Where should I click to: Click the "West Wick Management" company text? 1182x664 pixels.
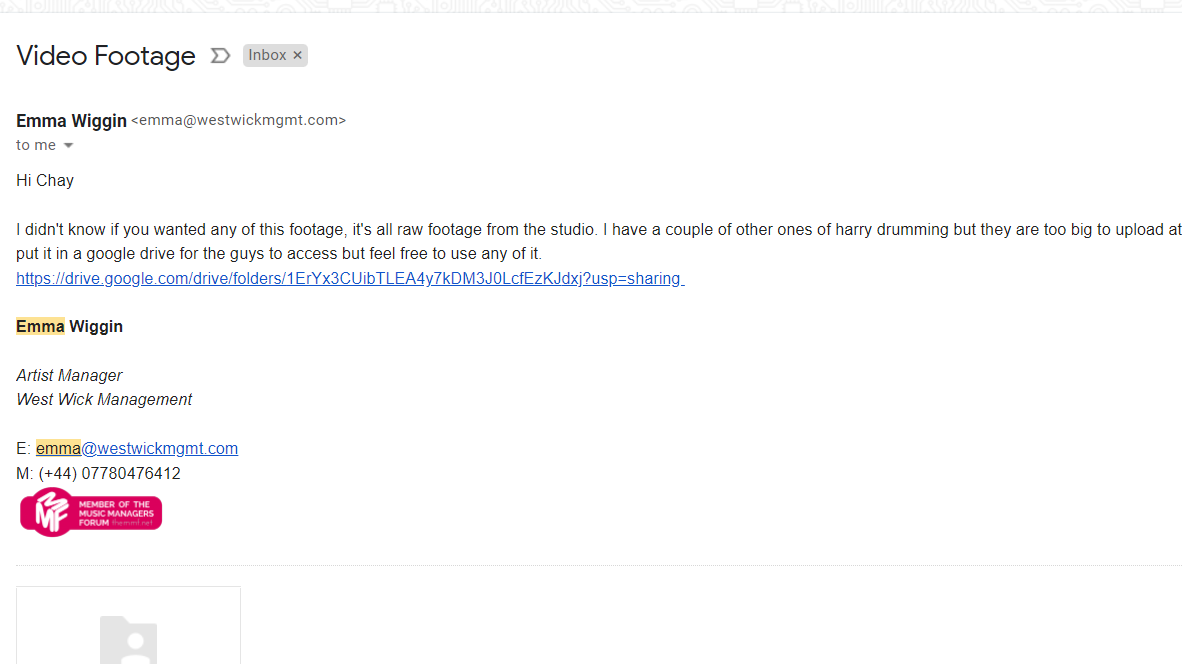click(104, 400)
